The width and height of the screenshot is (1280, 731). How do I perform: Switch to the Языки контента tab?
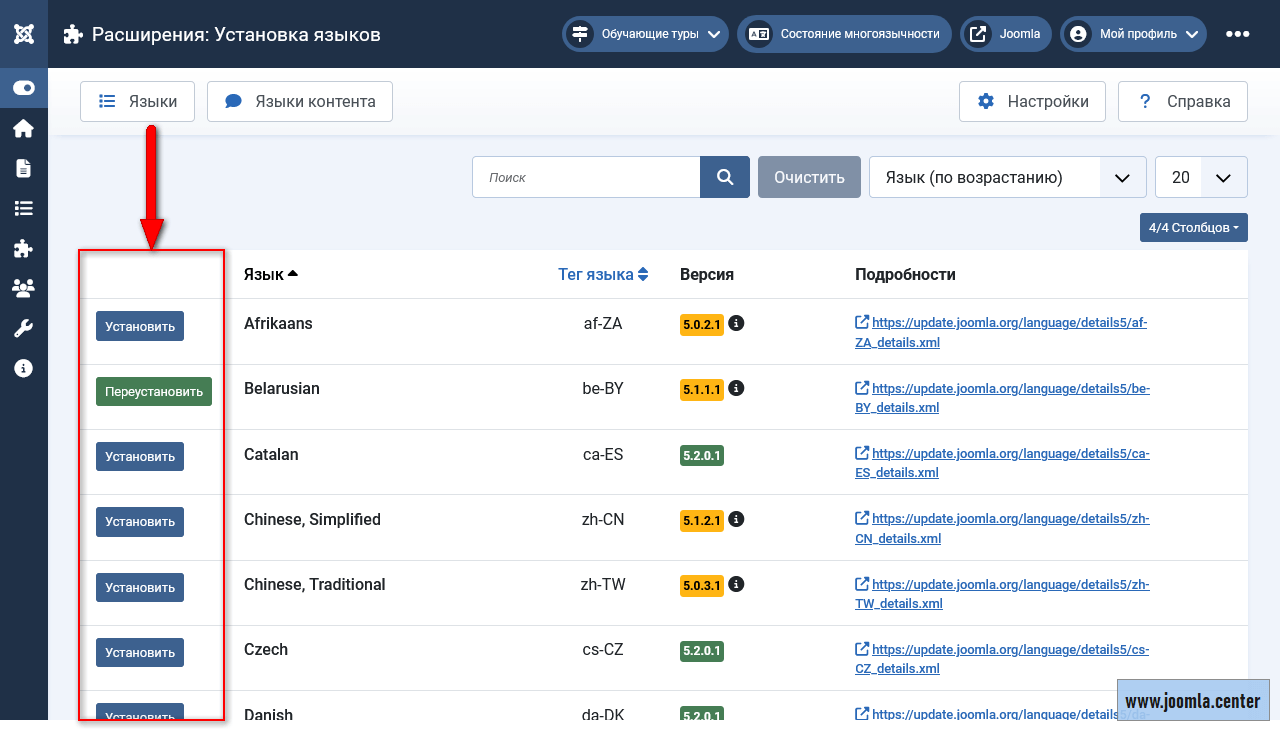click(x=300, y=101)
